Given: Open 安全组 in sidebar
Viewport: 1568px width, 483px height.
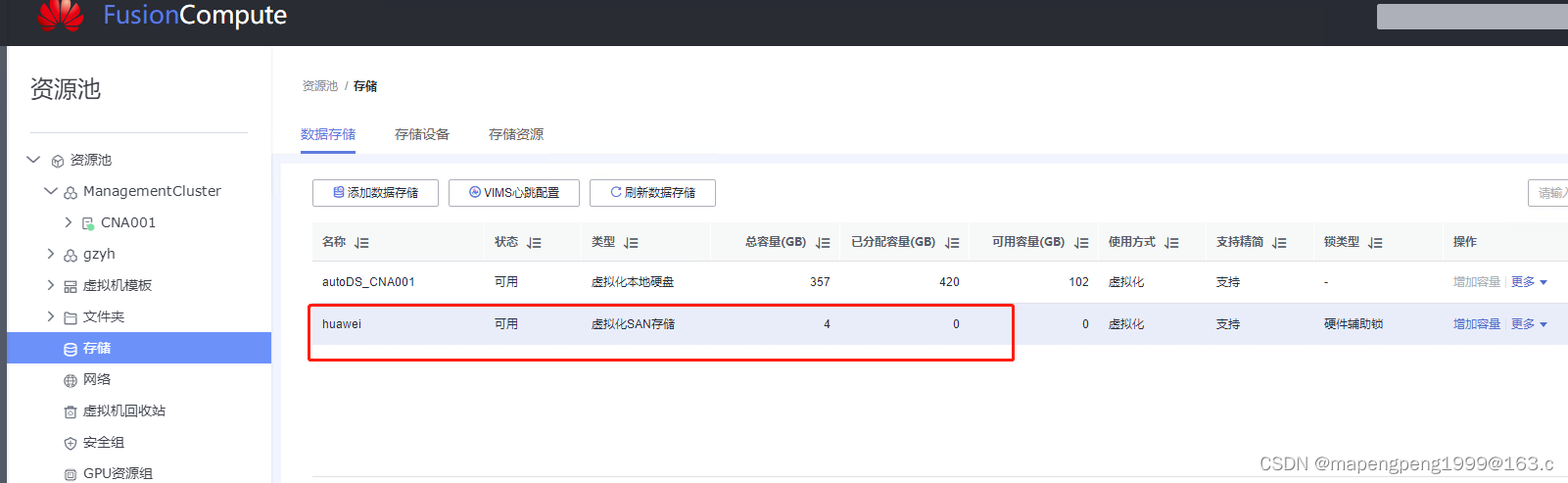Looking at the screenshot, I should (x=104, y=442).
